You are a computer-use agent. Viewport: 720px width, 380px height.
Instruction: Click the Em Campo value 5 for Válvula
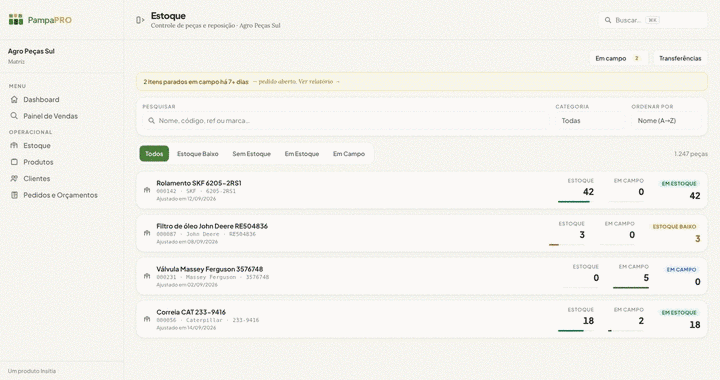[646, 278]
